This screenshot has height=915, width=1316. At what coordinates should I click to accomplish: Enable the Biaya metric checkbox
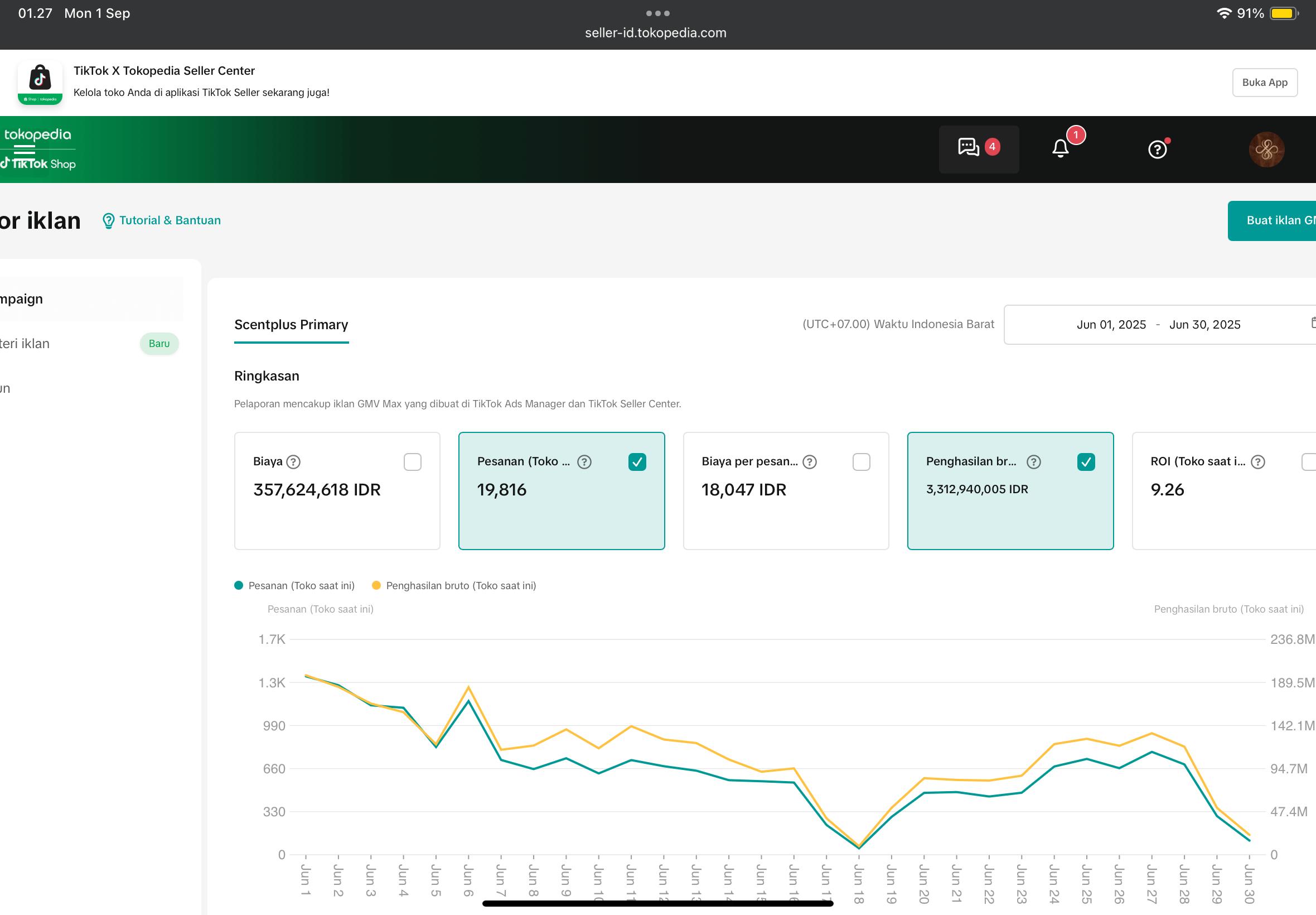click(413, 462)
